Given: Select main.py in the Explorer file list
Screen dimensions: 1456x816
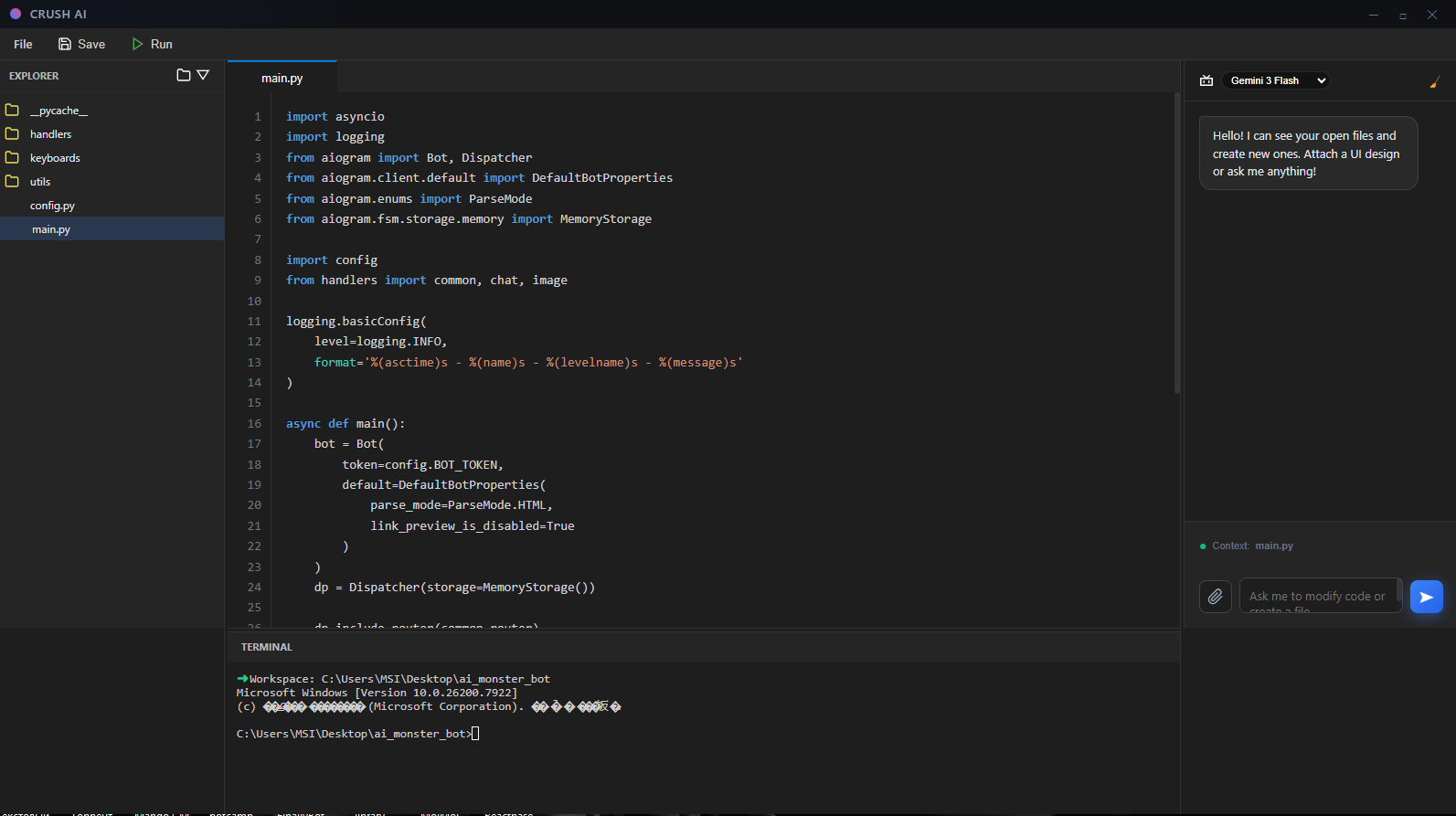Looking at the screenshot, I should click(x=51, y=229).
